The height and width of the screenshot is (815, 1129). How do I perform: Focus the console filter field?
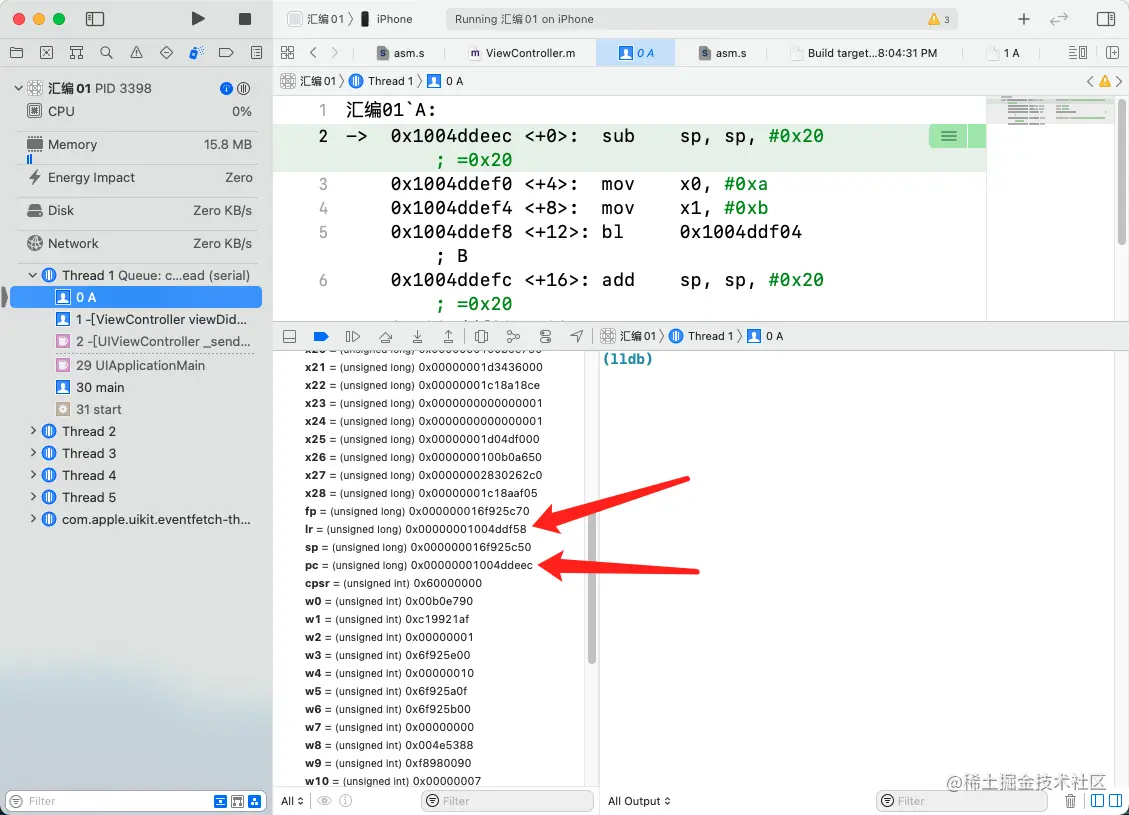(x=961, y=801)
